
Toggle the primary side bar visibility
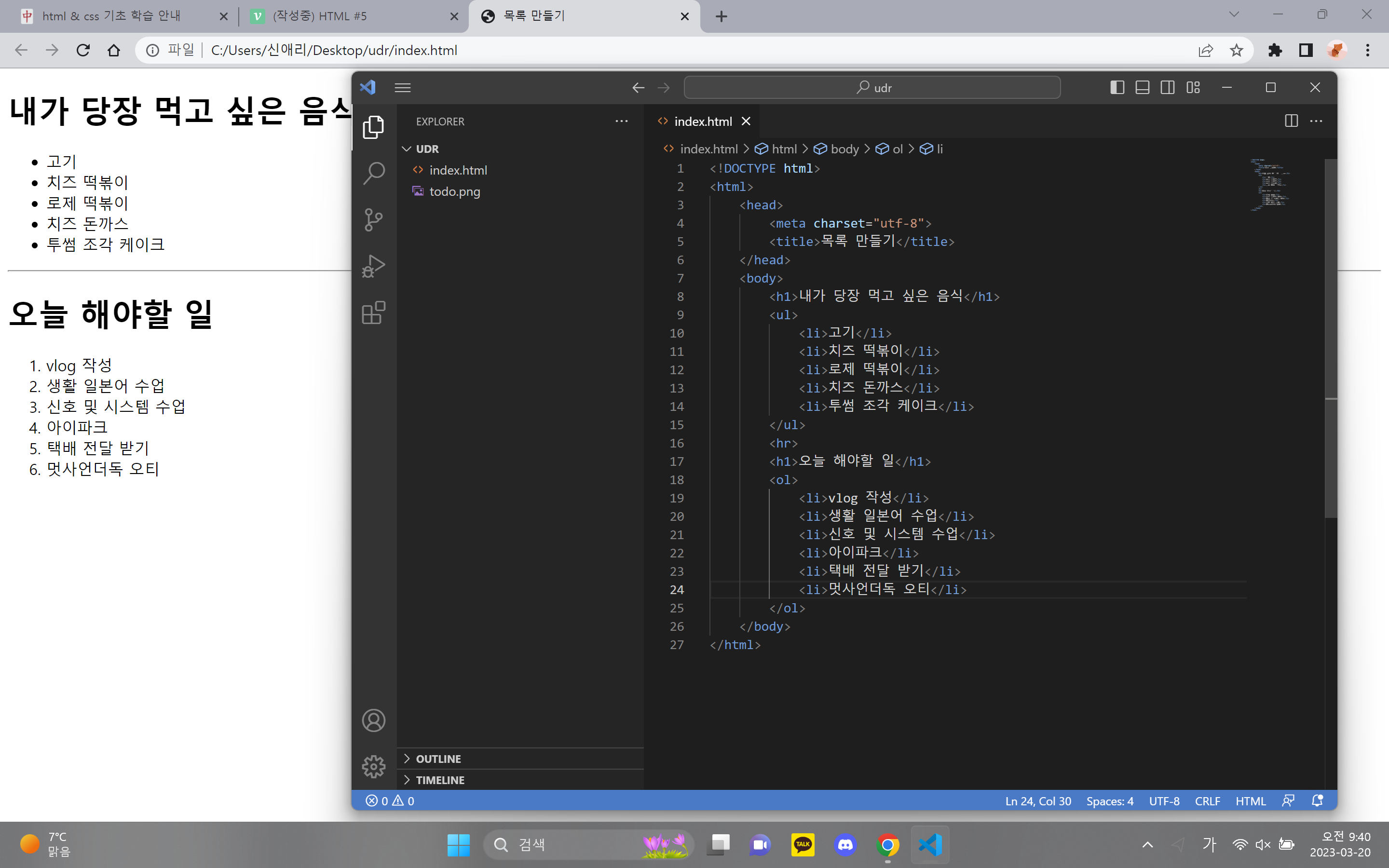pos(1117,88)
